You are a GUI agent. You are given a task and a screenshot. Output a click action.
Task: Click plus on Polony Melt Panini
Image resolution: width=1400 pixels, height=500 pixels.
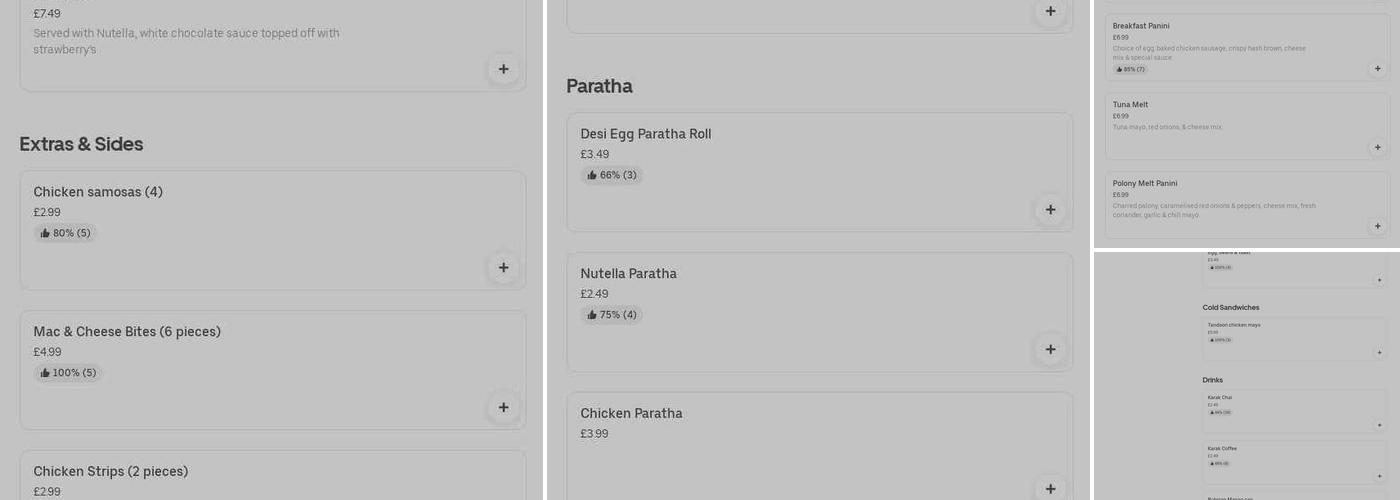coord(1377,226)
